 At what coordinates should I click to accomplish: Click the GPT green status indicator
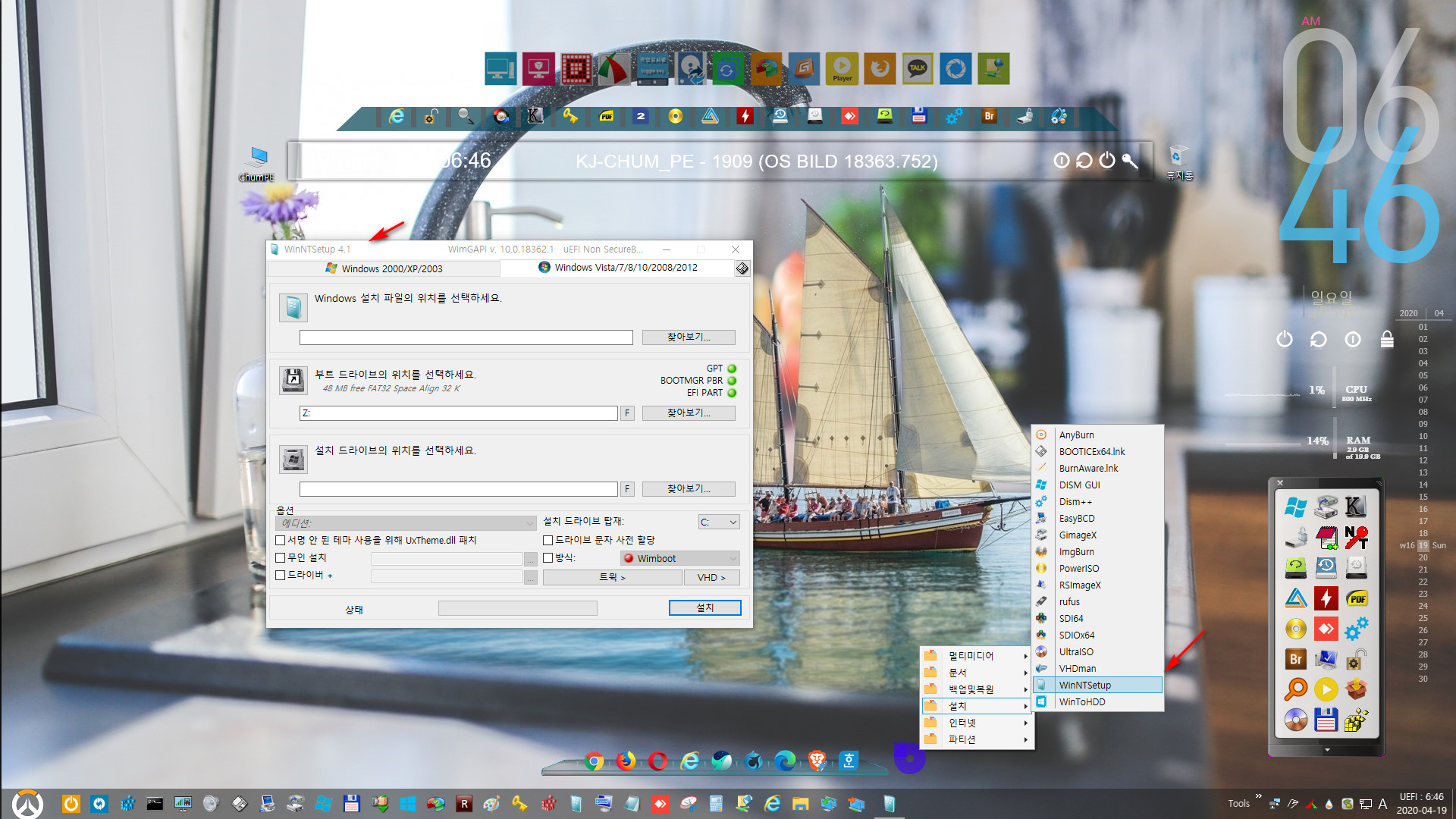pos(732,369)
